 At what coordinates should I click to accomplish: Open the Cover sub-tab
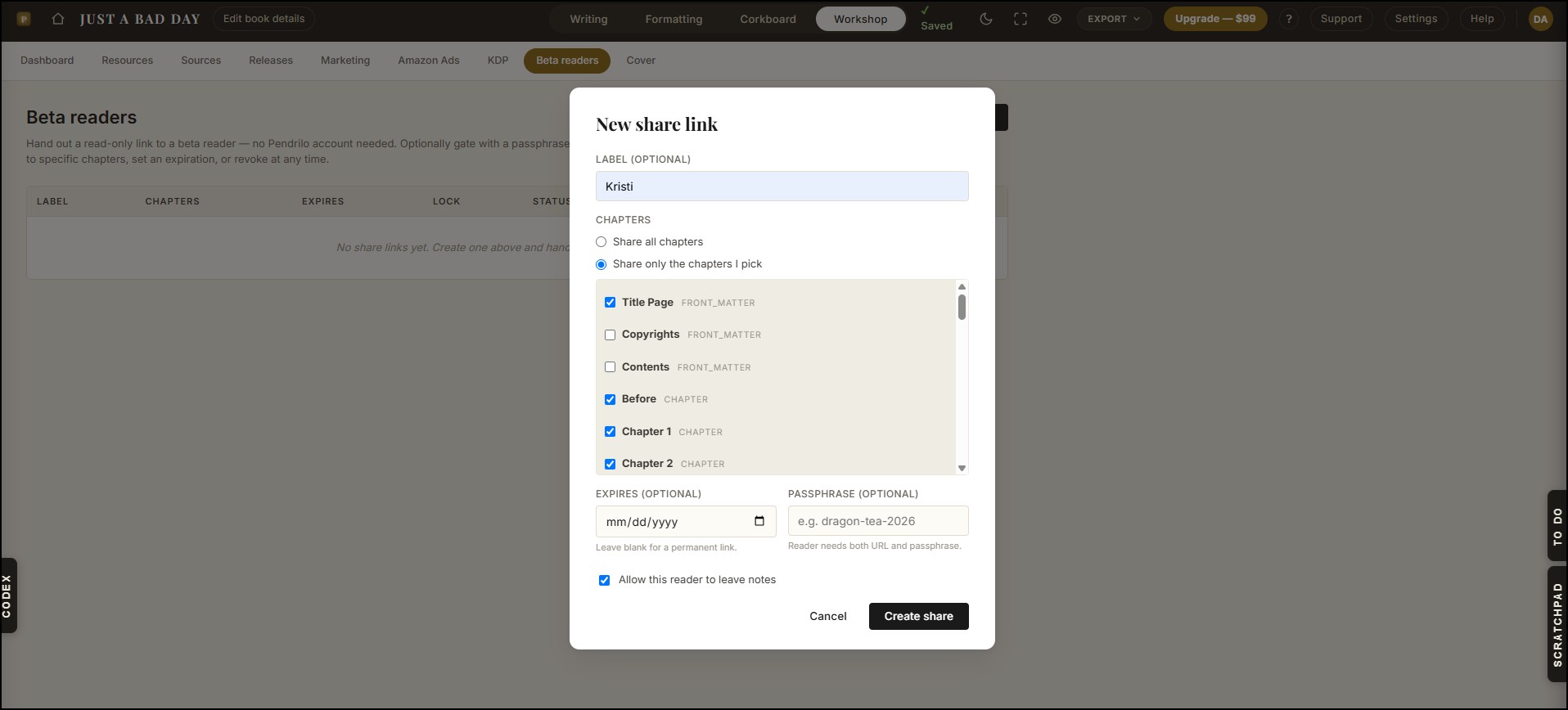coord(641,61)
